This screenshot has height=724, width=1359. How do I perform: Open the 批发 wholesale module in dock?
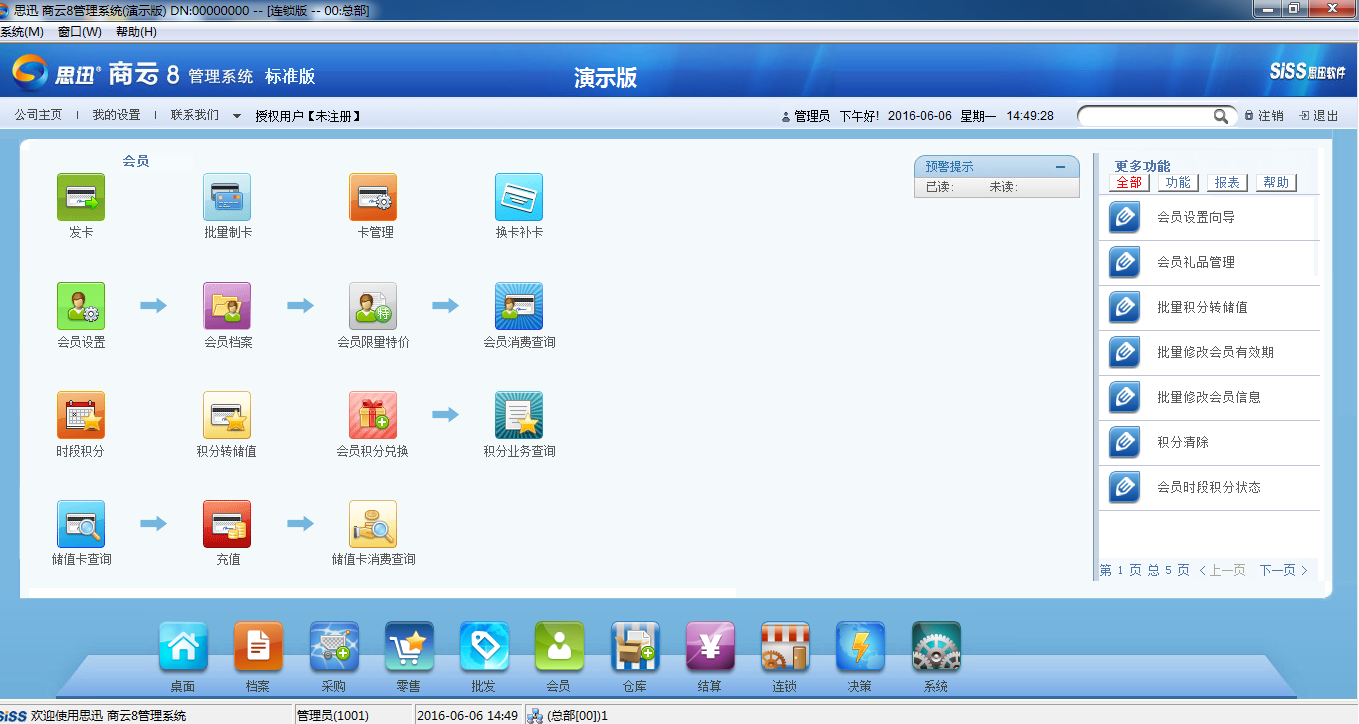coord(484,647)
